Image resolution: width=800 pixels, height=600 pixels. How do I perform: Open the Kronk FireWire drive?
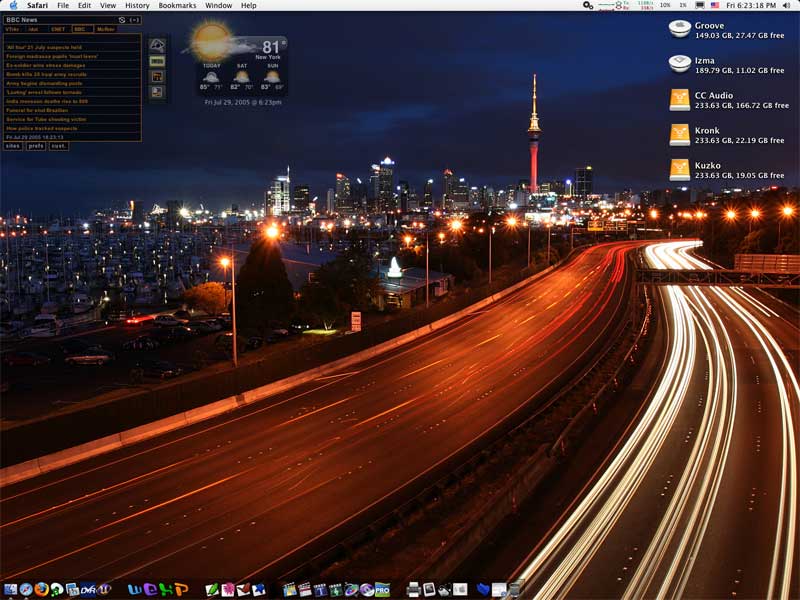click(680, 135)
